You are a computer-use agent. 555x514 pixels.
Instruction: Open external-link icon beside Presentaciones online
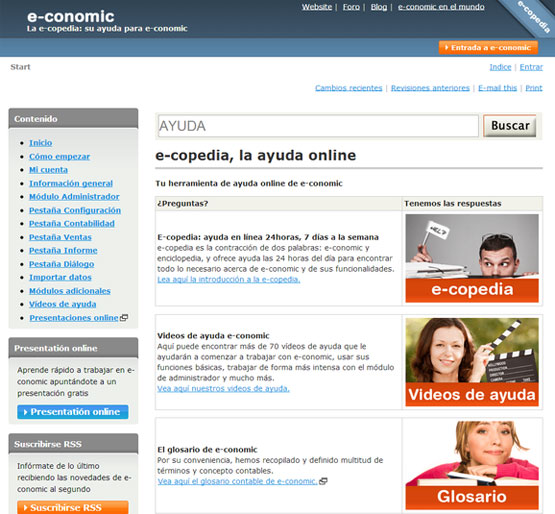tap(124, 318)
